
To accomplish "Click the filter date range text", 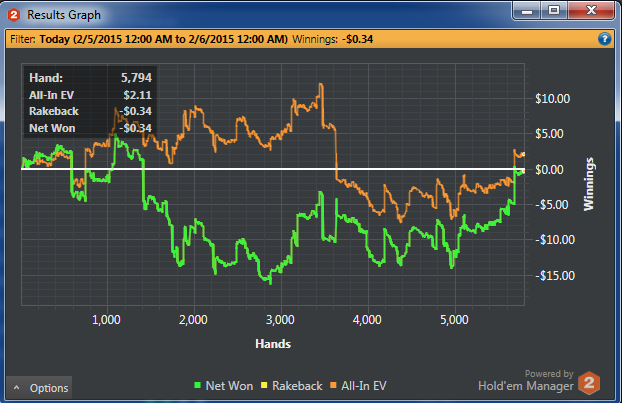I will [163, 39].
